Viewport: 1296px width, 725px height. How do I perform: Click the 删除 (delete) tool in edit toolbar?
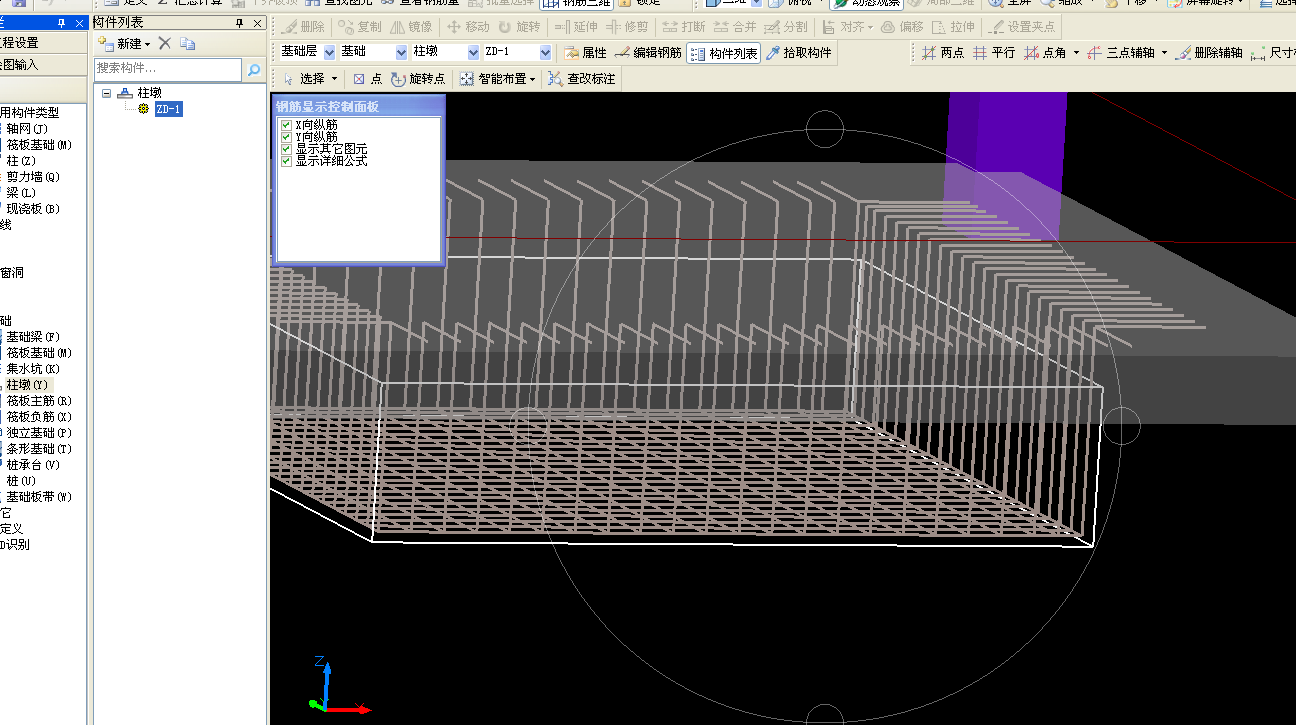(x=303, y=27)
